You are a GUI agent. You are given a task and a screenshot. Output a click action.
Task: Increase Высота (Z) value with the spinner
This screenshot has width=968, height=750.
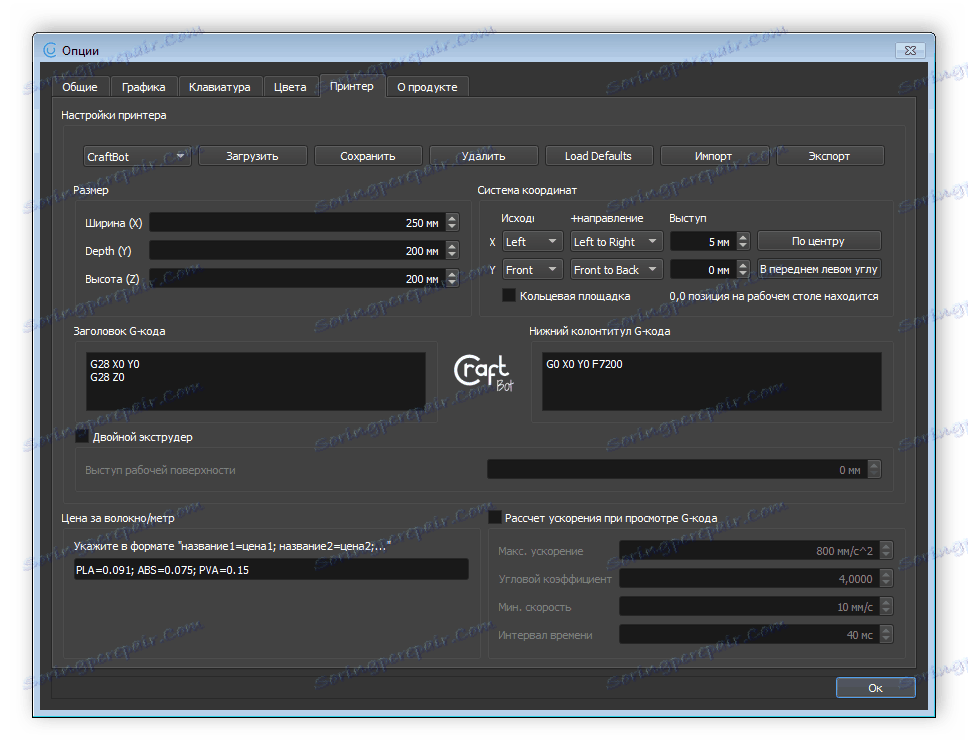452,274
